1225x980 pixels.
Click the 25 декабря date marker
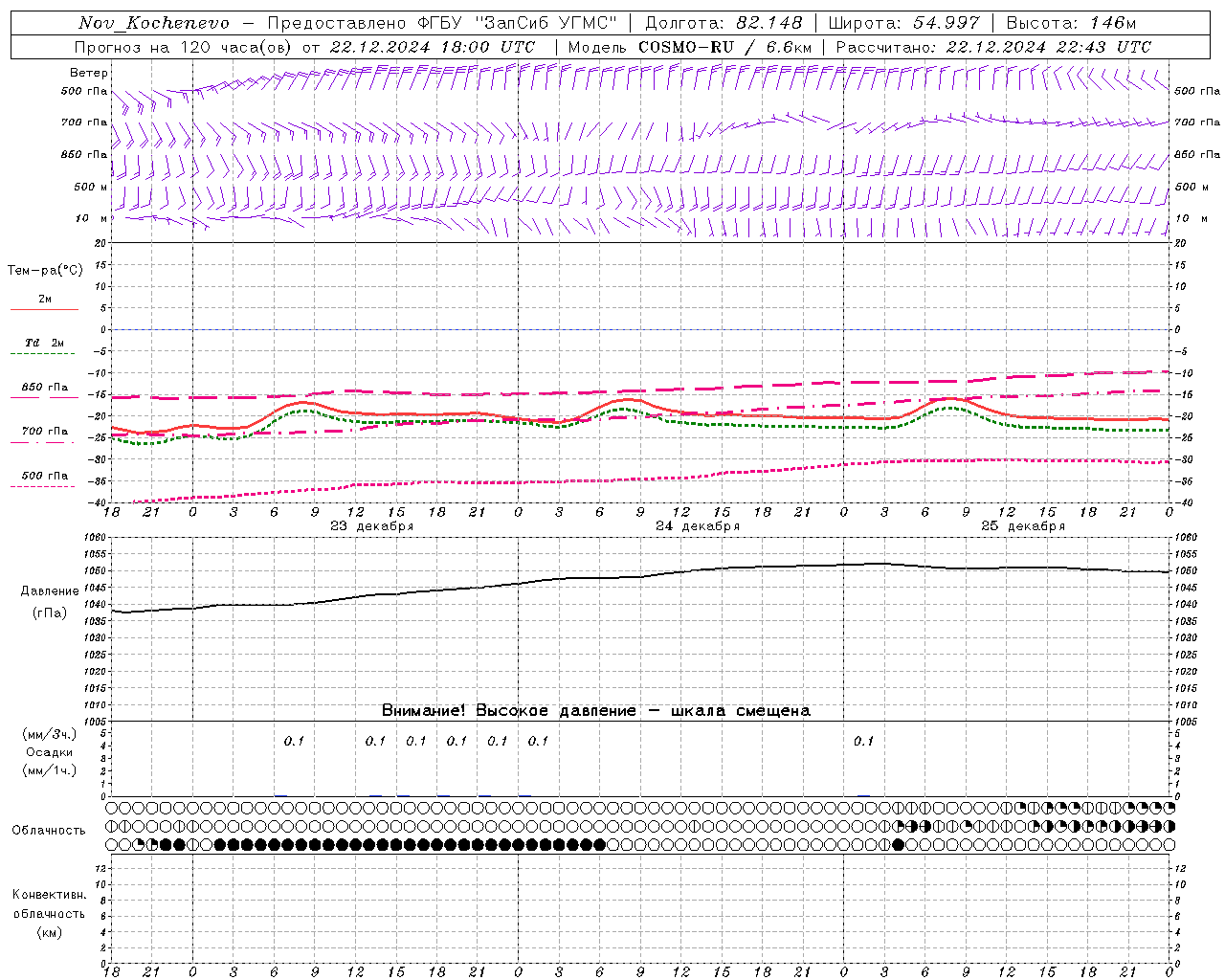pos(1023,526)
